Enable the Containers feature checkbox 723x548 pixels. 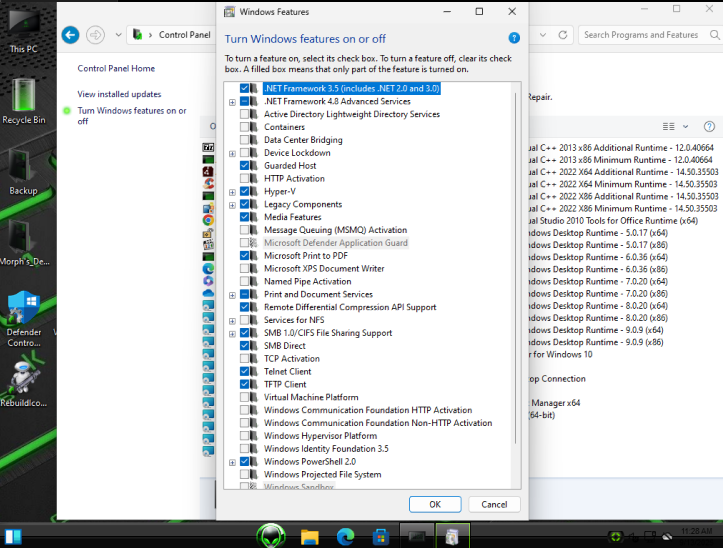click(244, 127)
